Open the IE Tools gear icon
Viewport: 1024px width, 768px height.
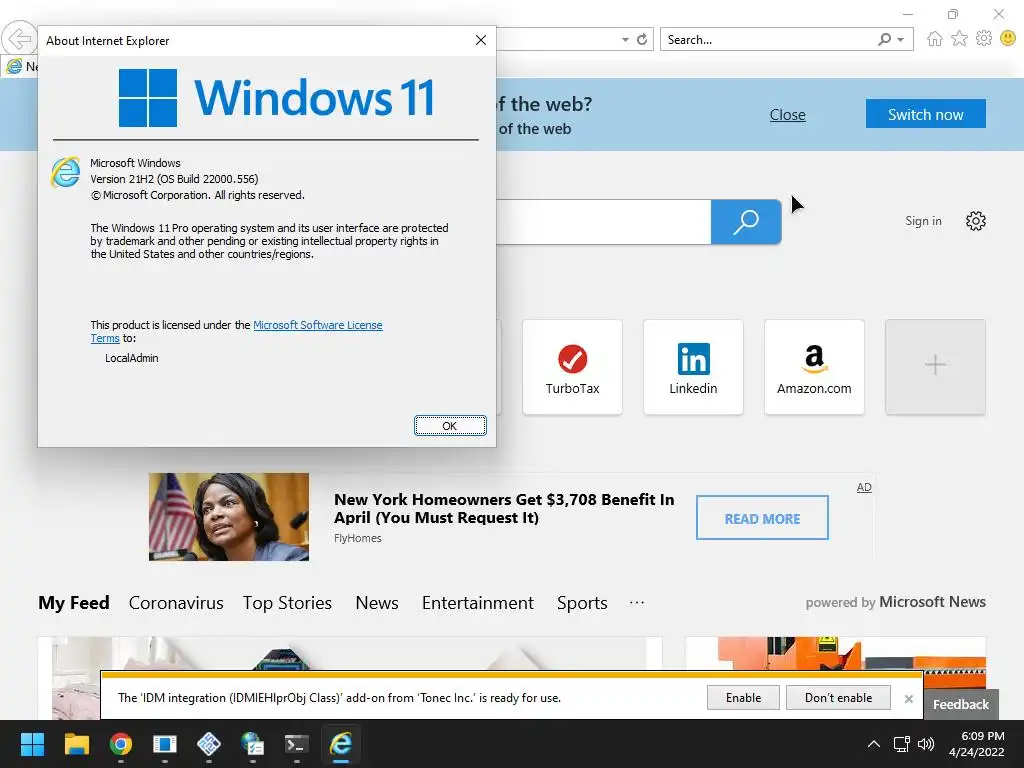click(984, 39)
